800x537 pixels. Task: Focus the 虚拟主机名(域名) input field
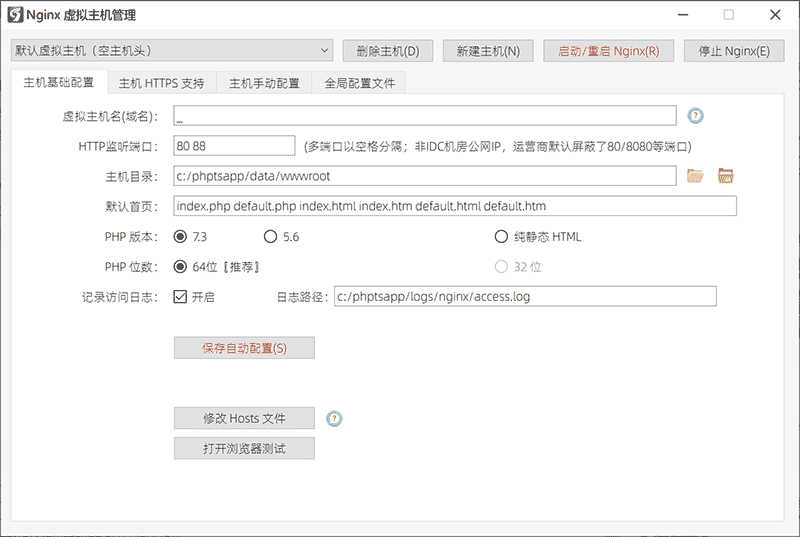click(x=424, y=116)
